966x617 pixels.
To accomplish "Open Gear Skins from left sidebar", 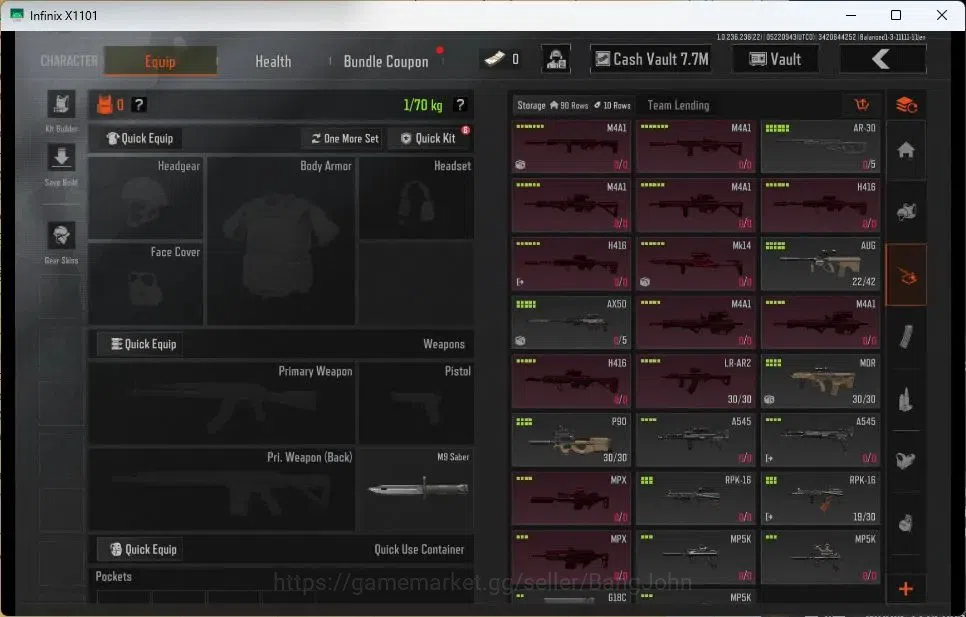I will pyautogui.click(x=61, y=236).
